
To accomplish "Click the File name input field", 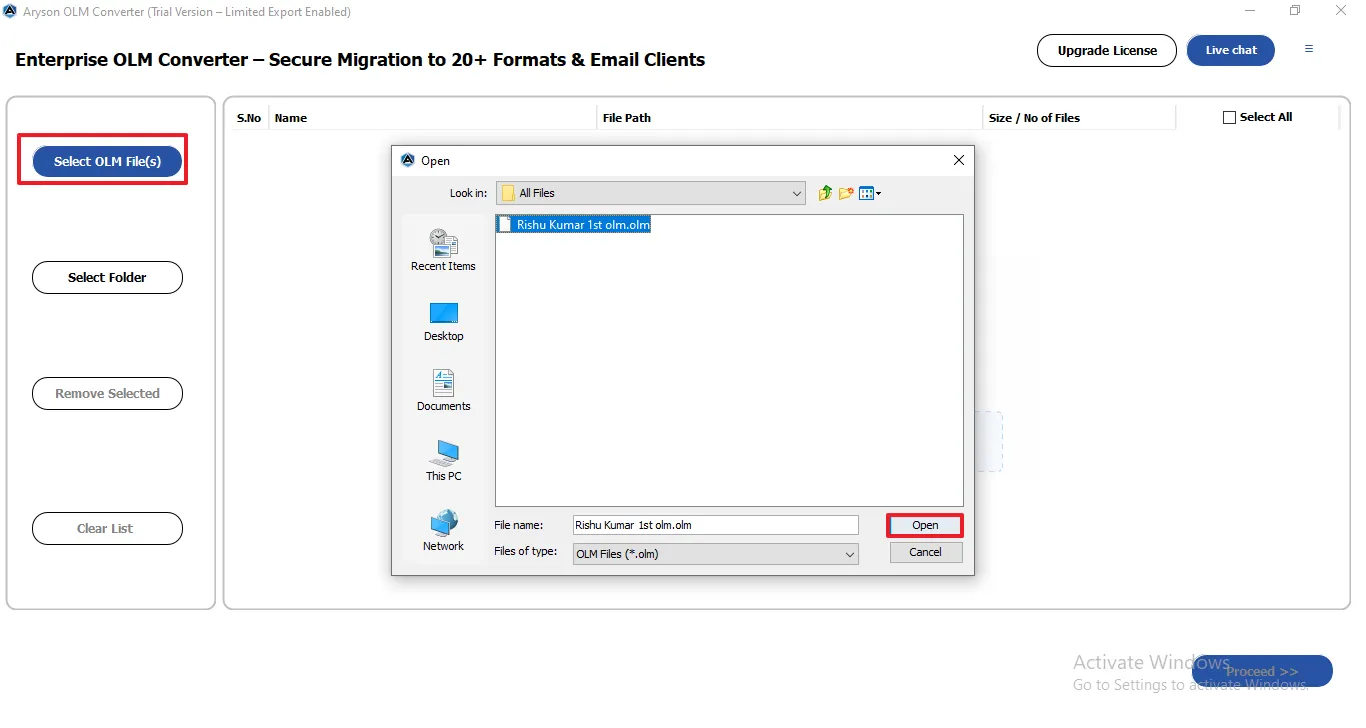I will point(715,525).
